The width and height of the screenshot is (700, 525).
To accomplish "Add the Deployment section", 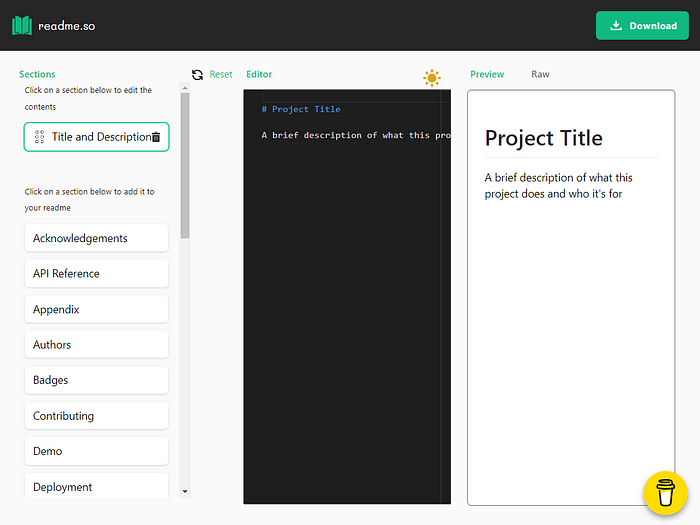I will tap(96, 486).
